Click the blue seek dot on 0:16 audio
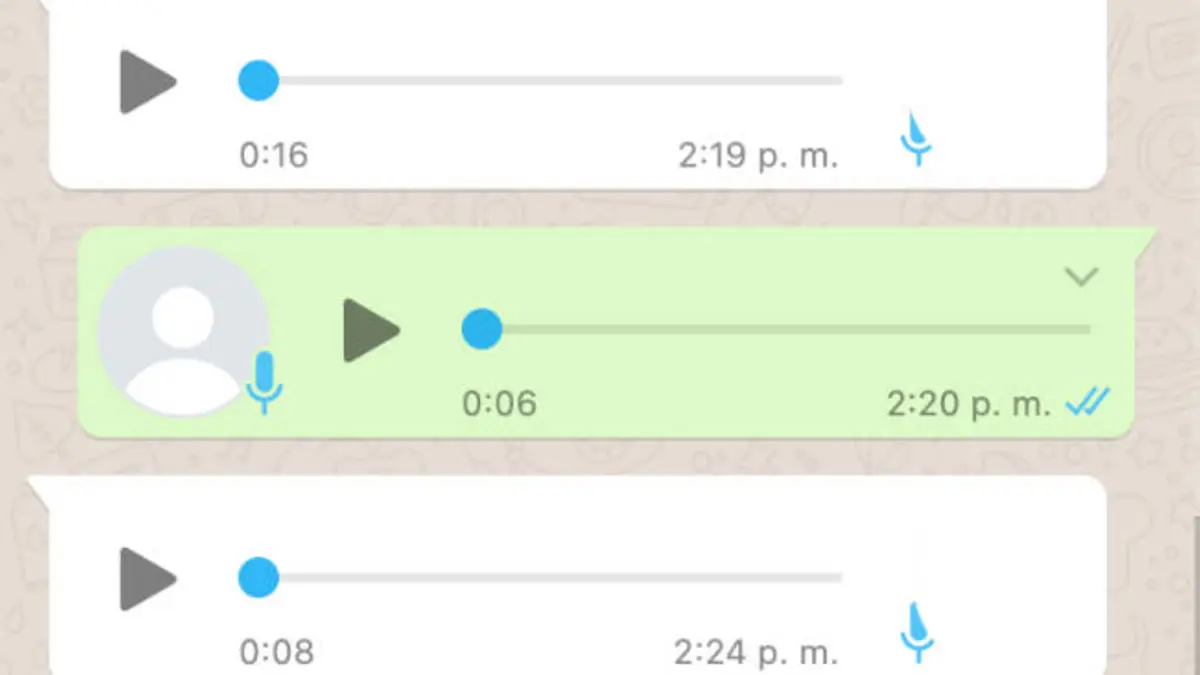The width and height of the screenshot is (1200, 675). click(x=258, y=80)
